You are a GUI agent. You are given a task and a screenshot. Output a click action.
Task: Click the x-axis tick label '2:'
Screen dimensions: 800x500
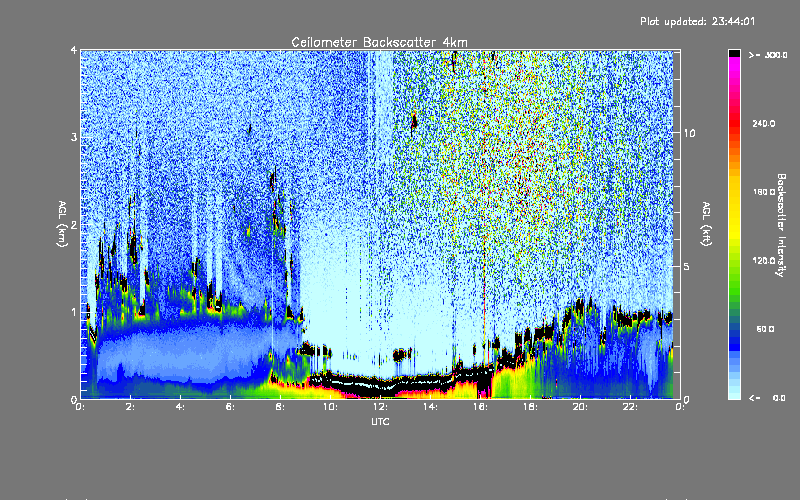pos(130,407)
